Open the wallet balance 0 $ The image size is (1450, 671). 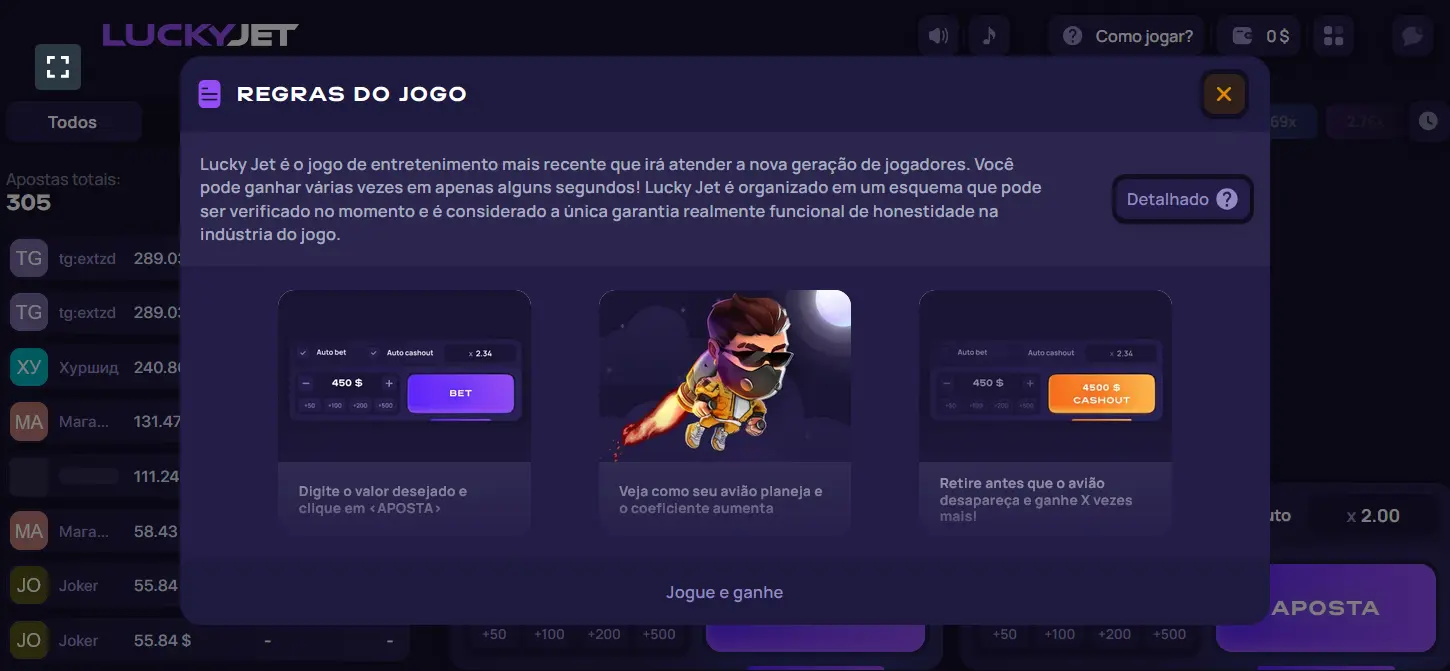(1259, 36)
